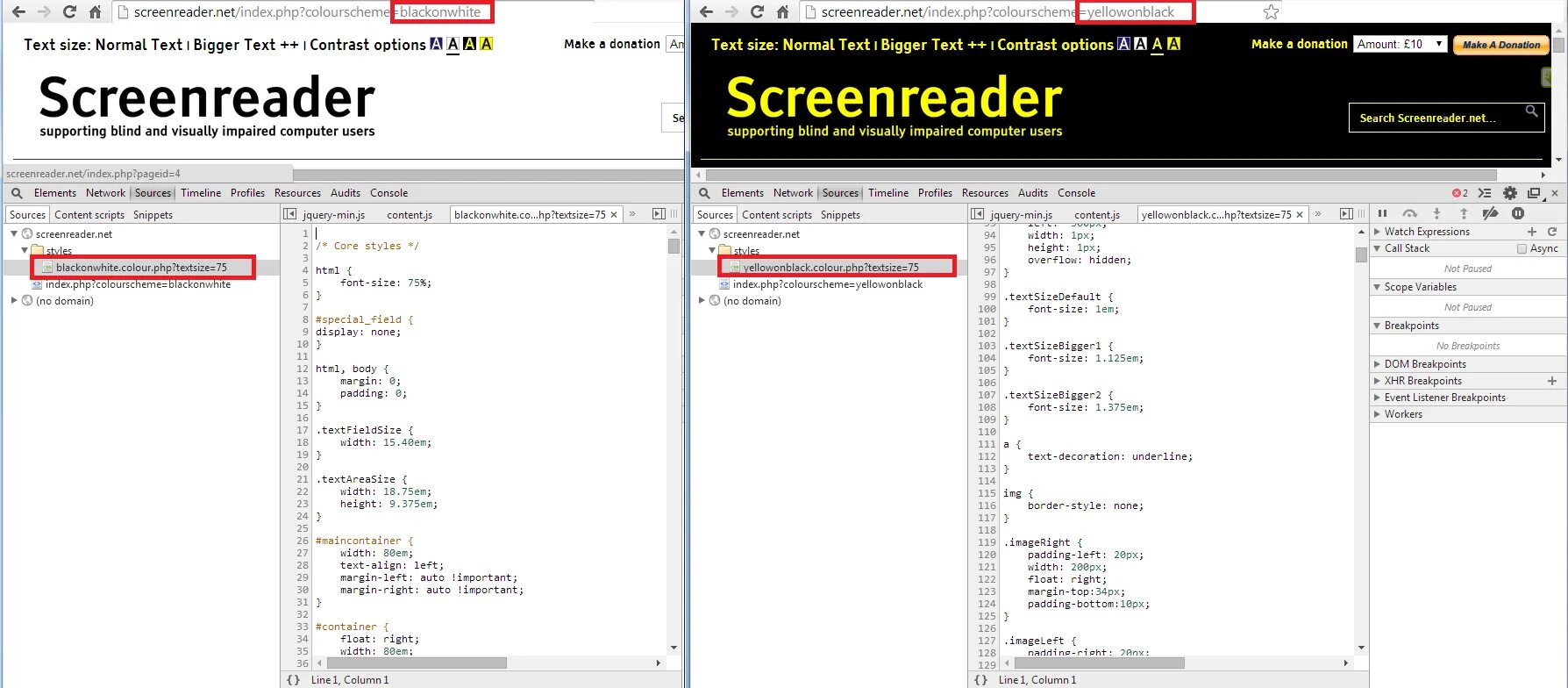The height and width of the screenshot is (688, 1568).
Task: Open DevTools settings gear in right window
Action: coord(1509,193)
